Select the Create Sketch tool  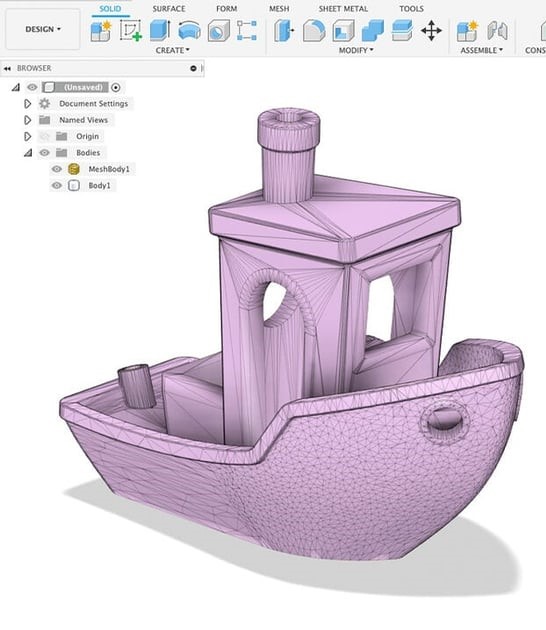[x=131, y=31]
